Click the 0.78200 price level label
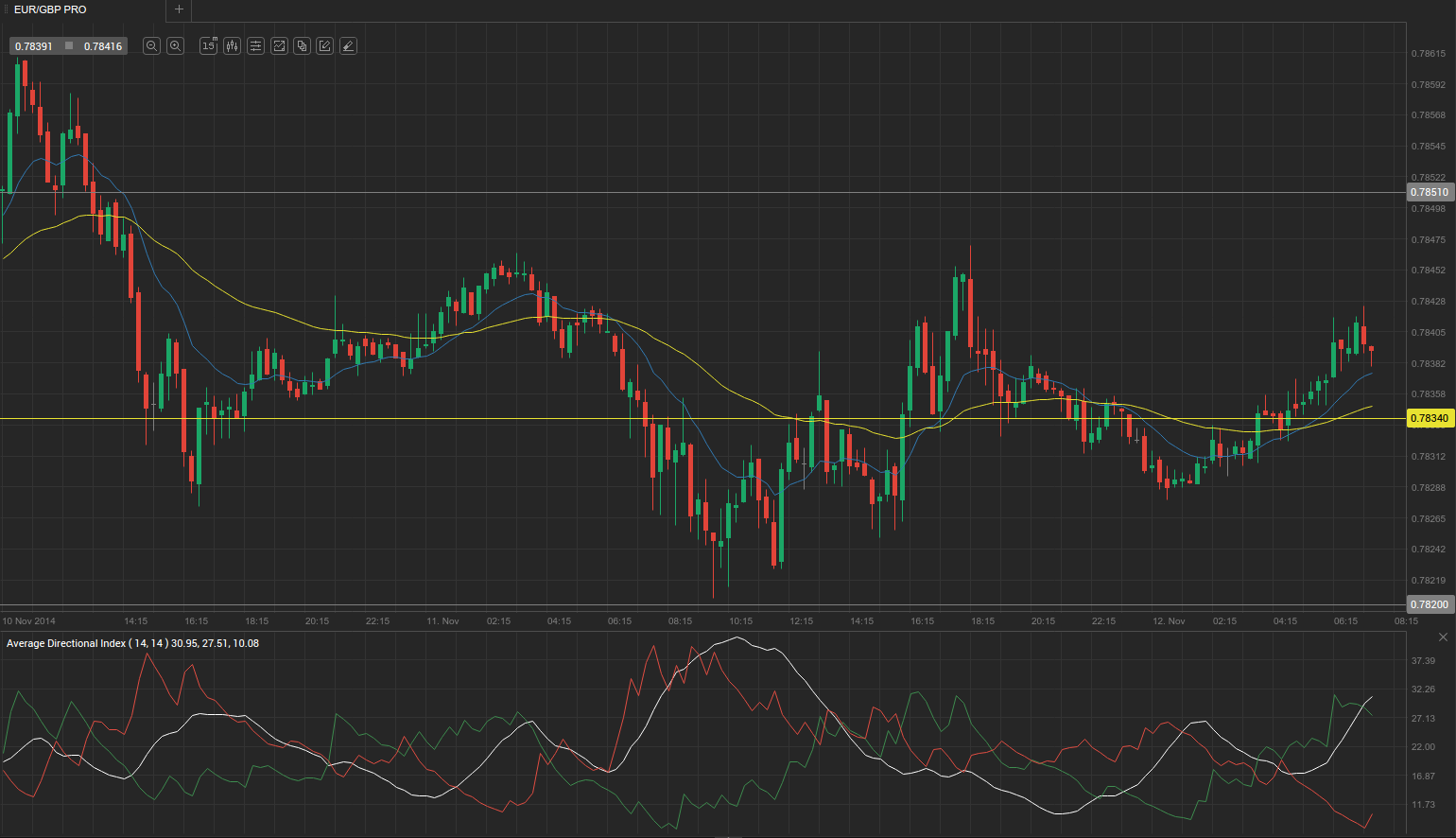Image resolution: width=1456 pixels, height=838 pixels. (1429, 604)
